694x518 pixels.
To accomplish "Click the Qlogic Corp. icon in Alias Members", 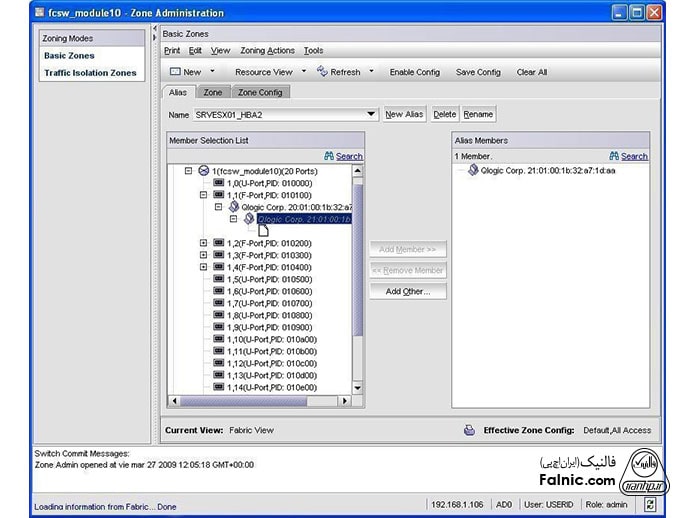I will 472,171.
